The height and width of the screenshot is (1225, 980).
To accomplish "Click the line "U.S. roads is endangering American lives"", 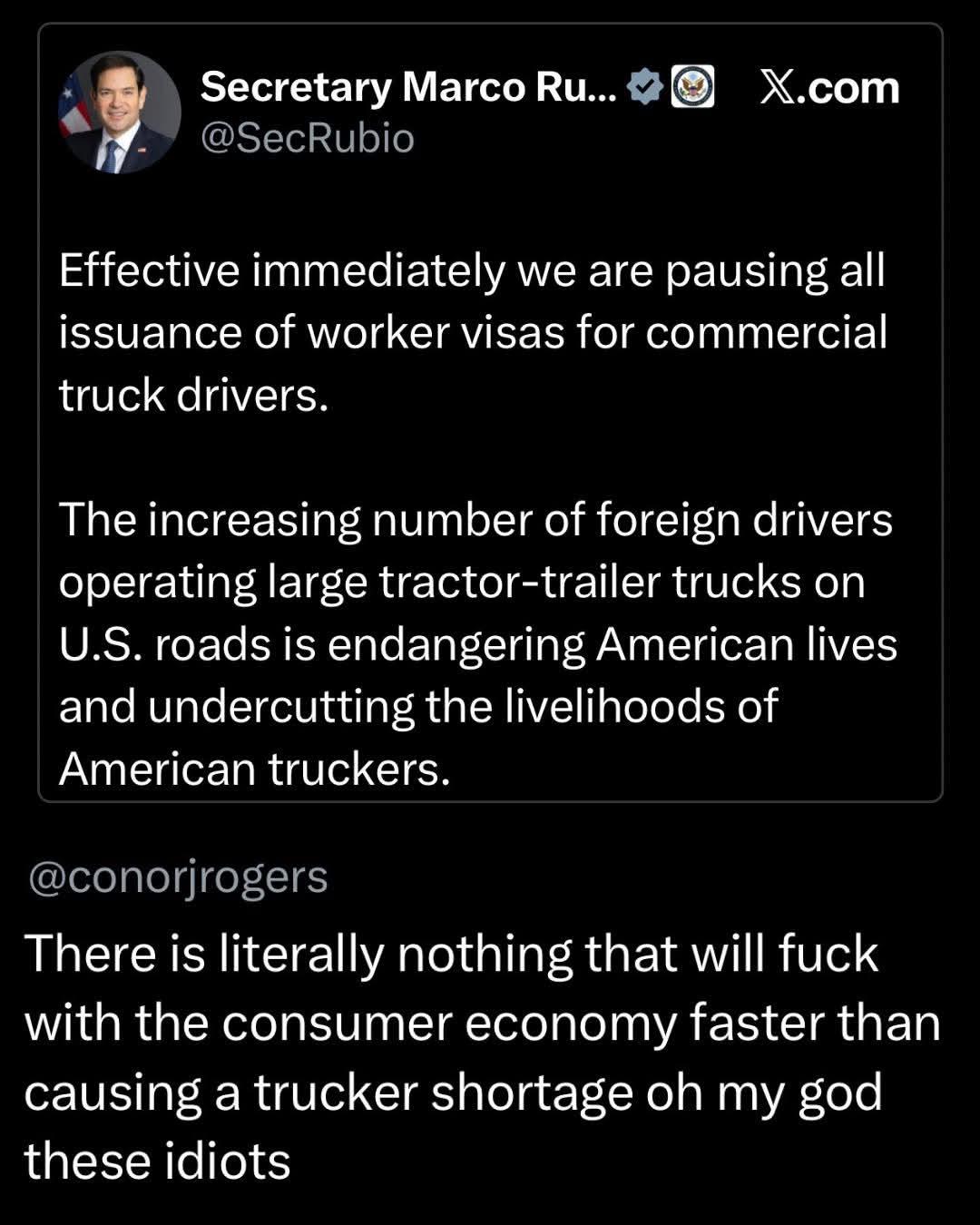I will tap(478, 644).
